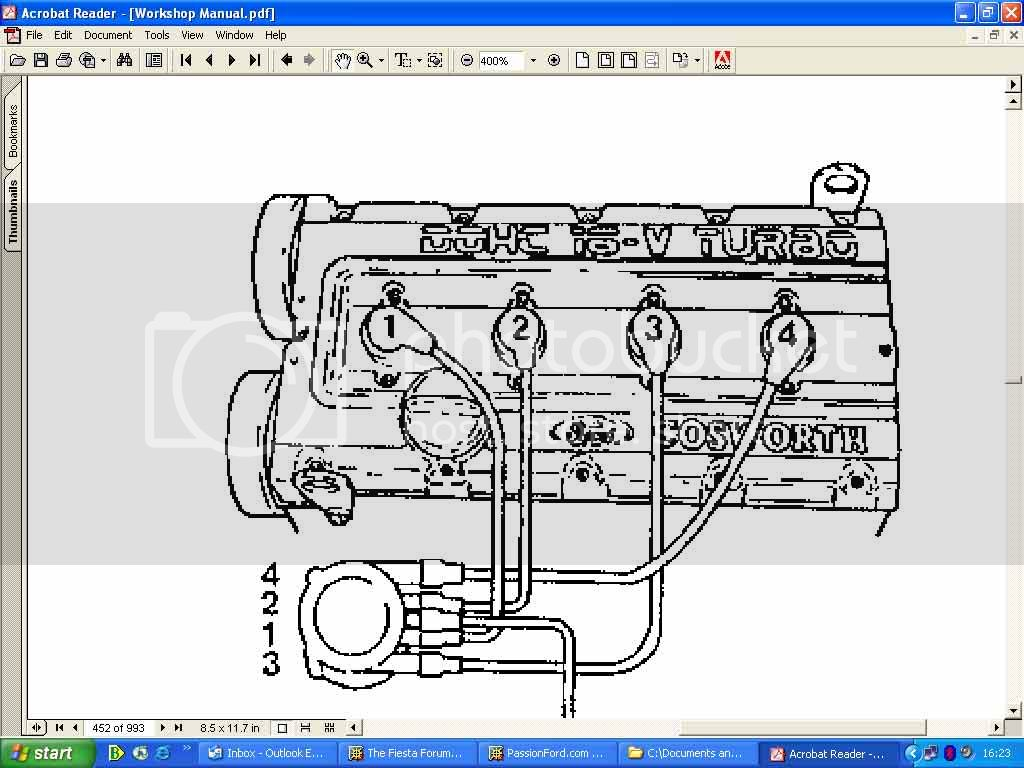This screenshot has height=768, width=1024.
Task: Go to first page via toolbar
Action: (186, 60)
